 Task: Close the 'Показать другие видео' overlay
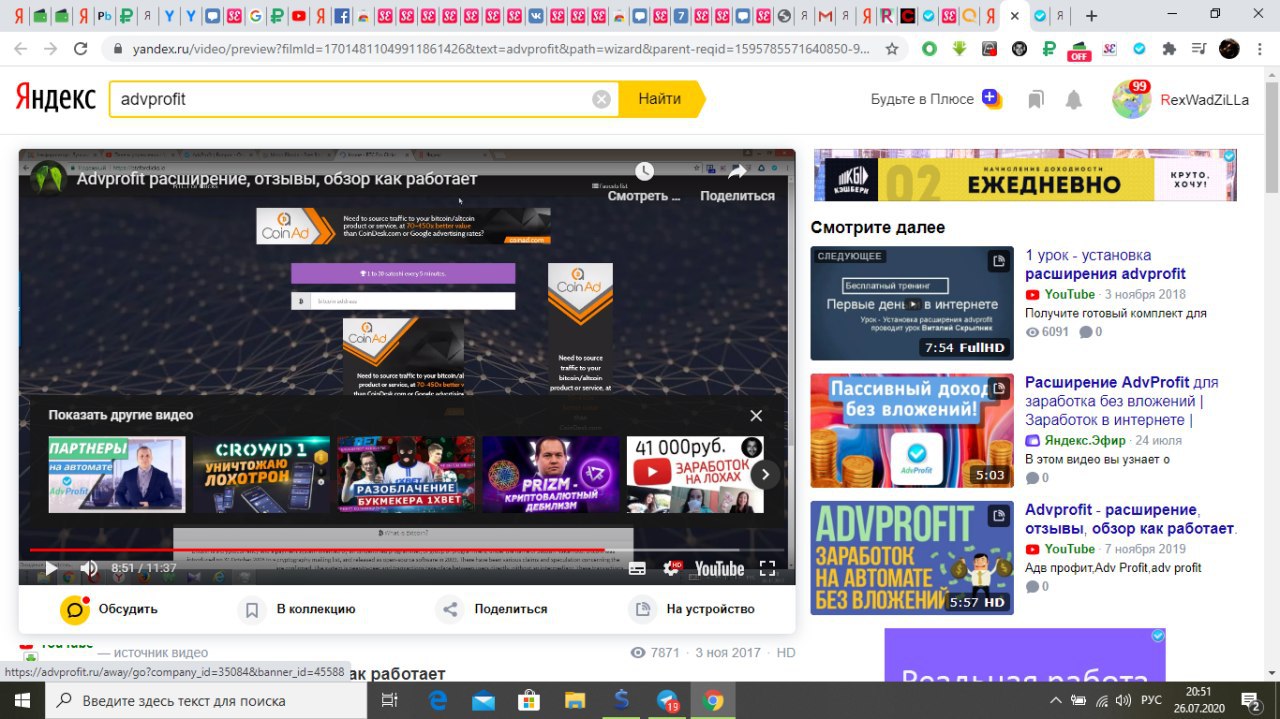pyautogui.click(x=756, y=416)
